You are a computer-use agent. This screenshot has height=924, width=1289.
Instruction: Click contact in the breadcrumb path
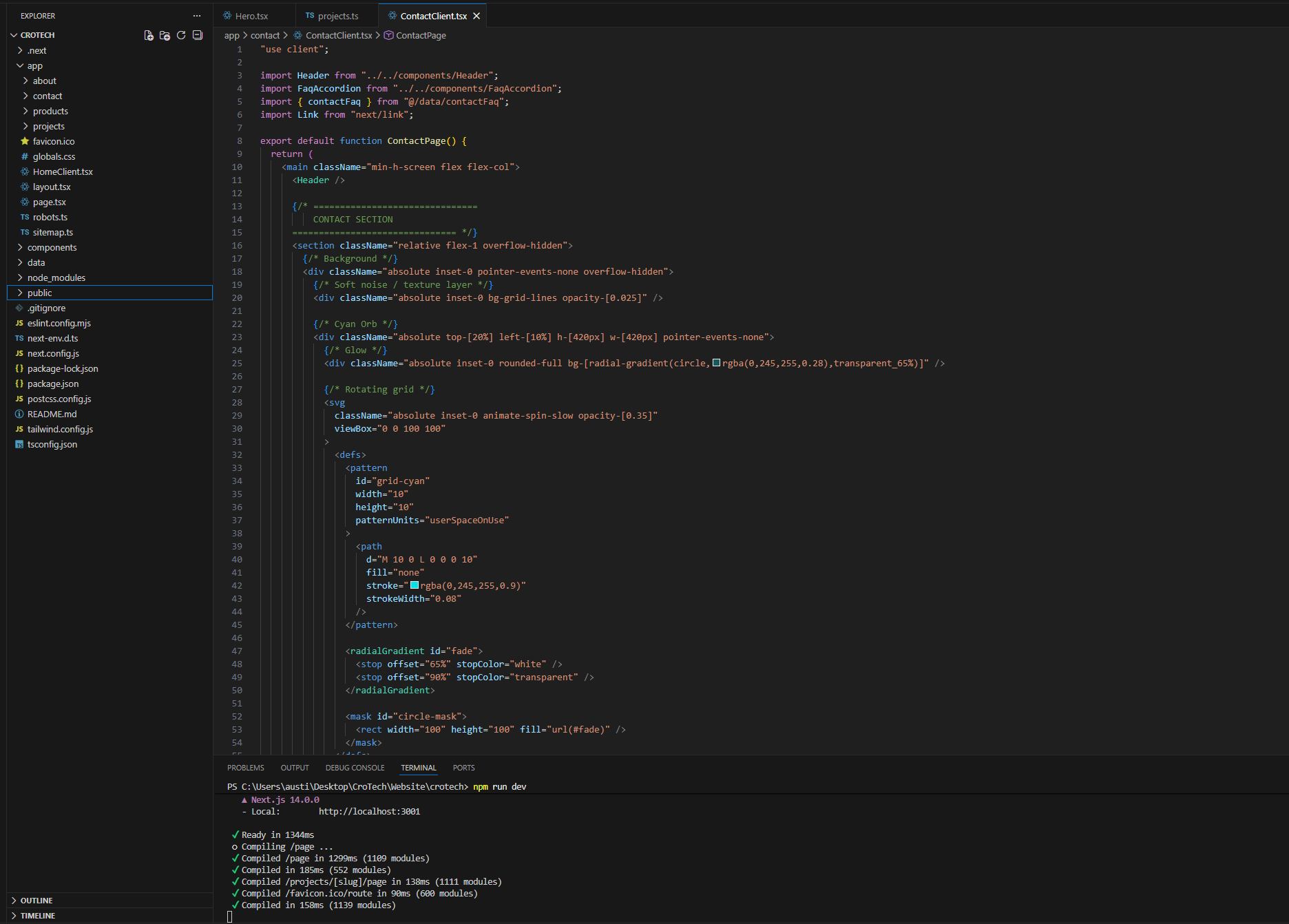coord(265,35)
